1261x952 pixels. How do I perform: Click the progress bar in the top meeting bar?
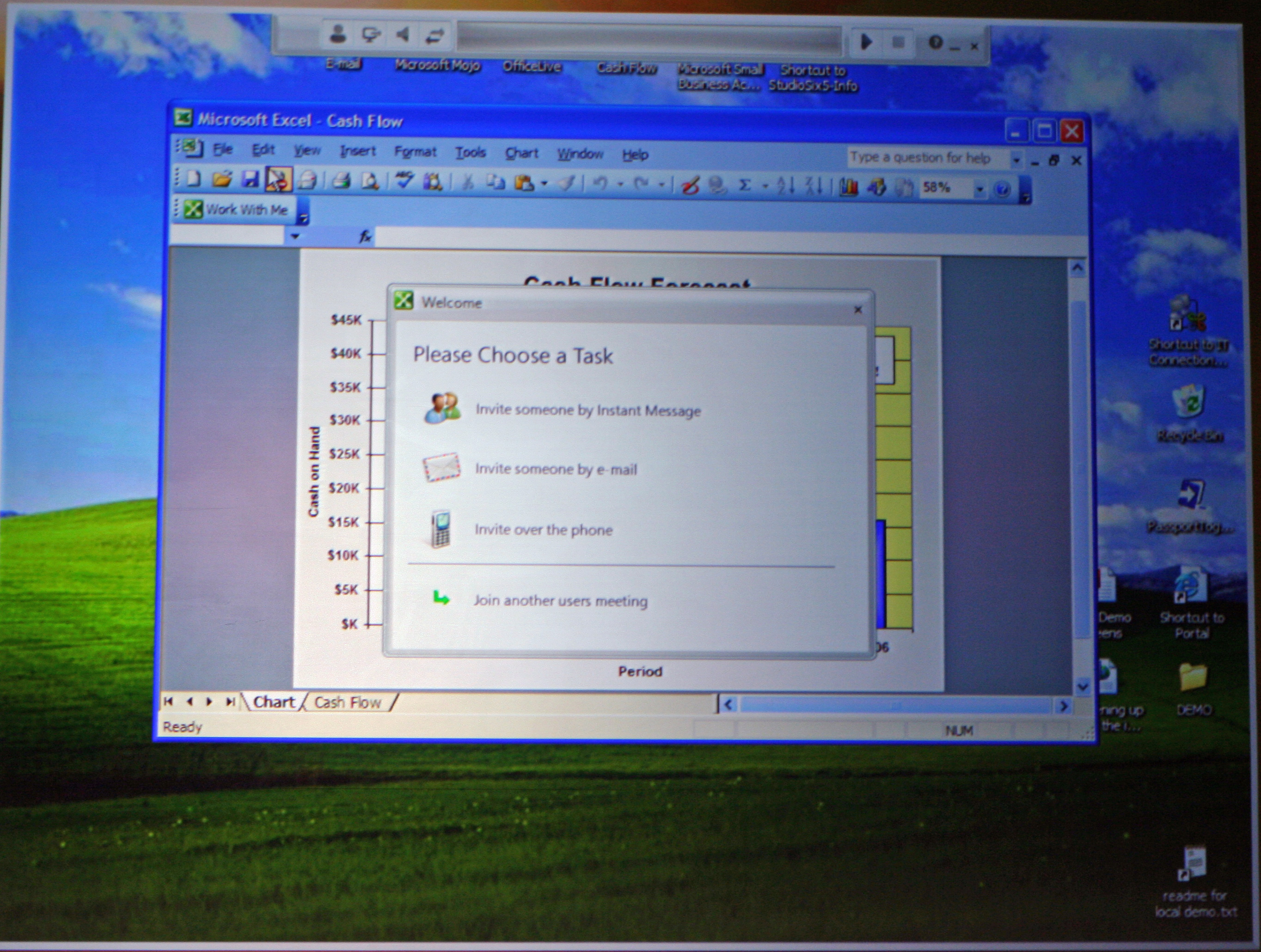pyautogui.click(x=649, y=39)
